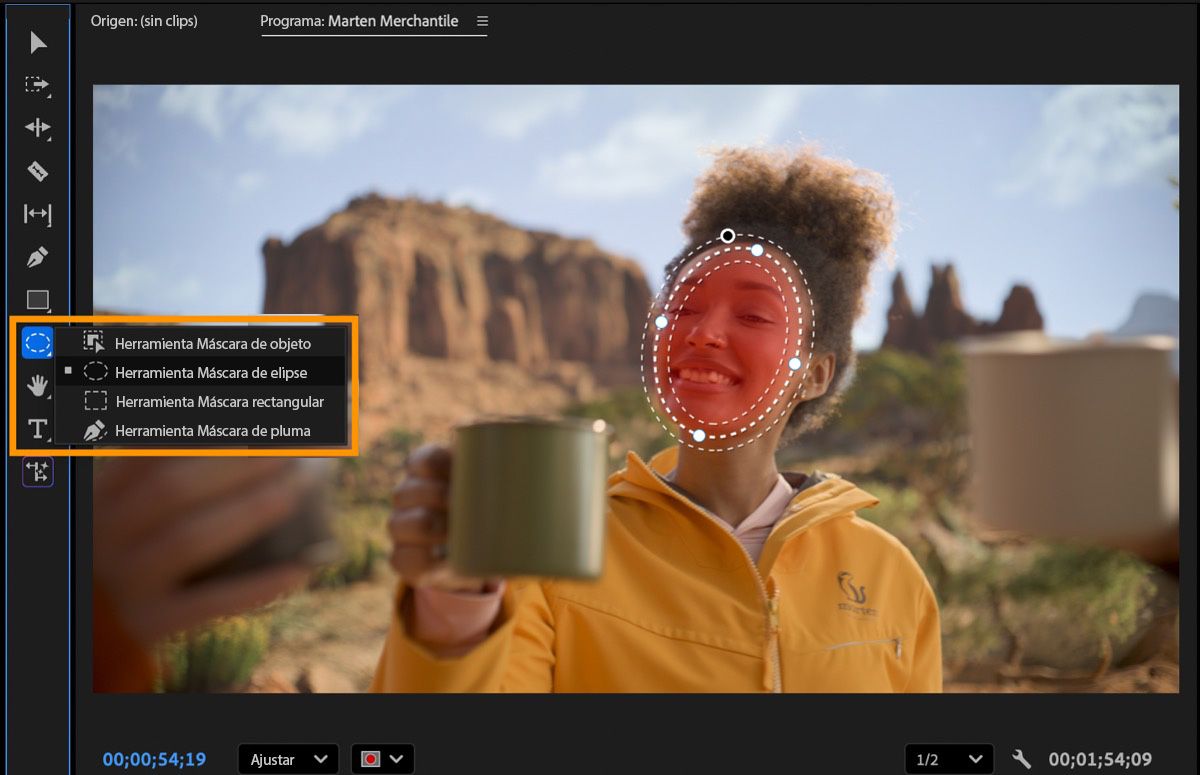Click the bottom toolbar icon under Type tool
The height and width of the screenshot is (775, 1200).
pyautogui.click(x=38, y=472)
